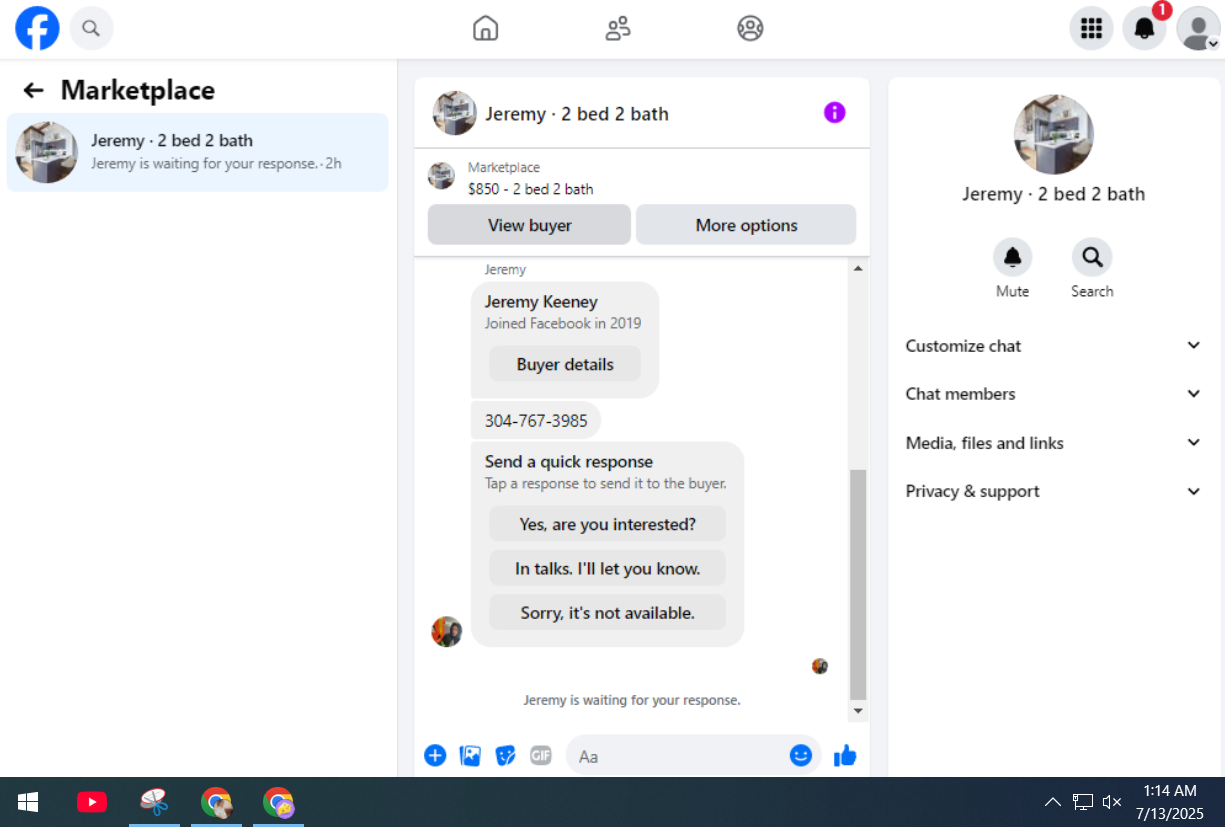Screen dimensions: 1225x827
Task: Open the Facebook logo home link
Action: (x=37, y=28)
